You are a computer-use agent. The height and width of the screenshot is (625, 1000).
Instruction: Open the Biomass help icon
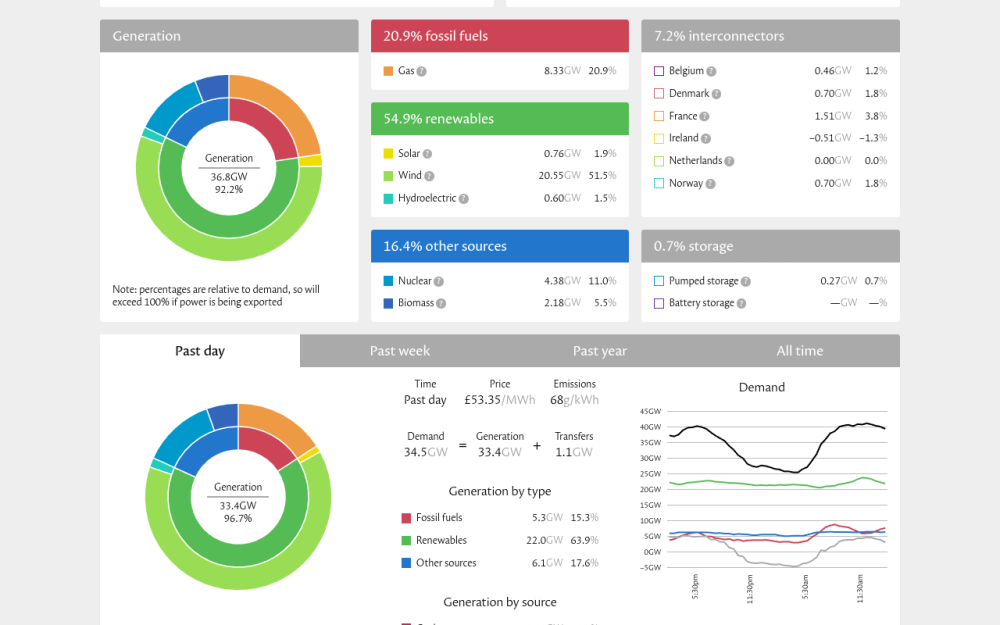(x=441, y=304)
